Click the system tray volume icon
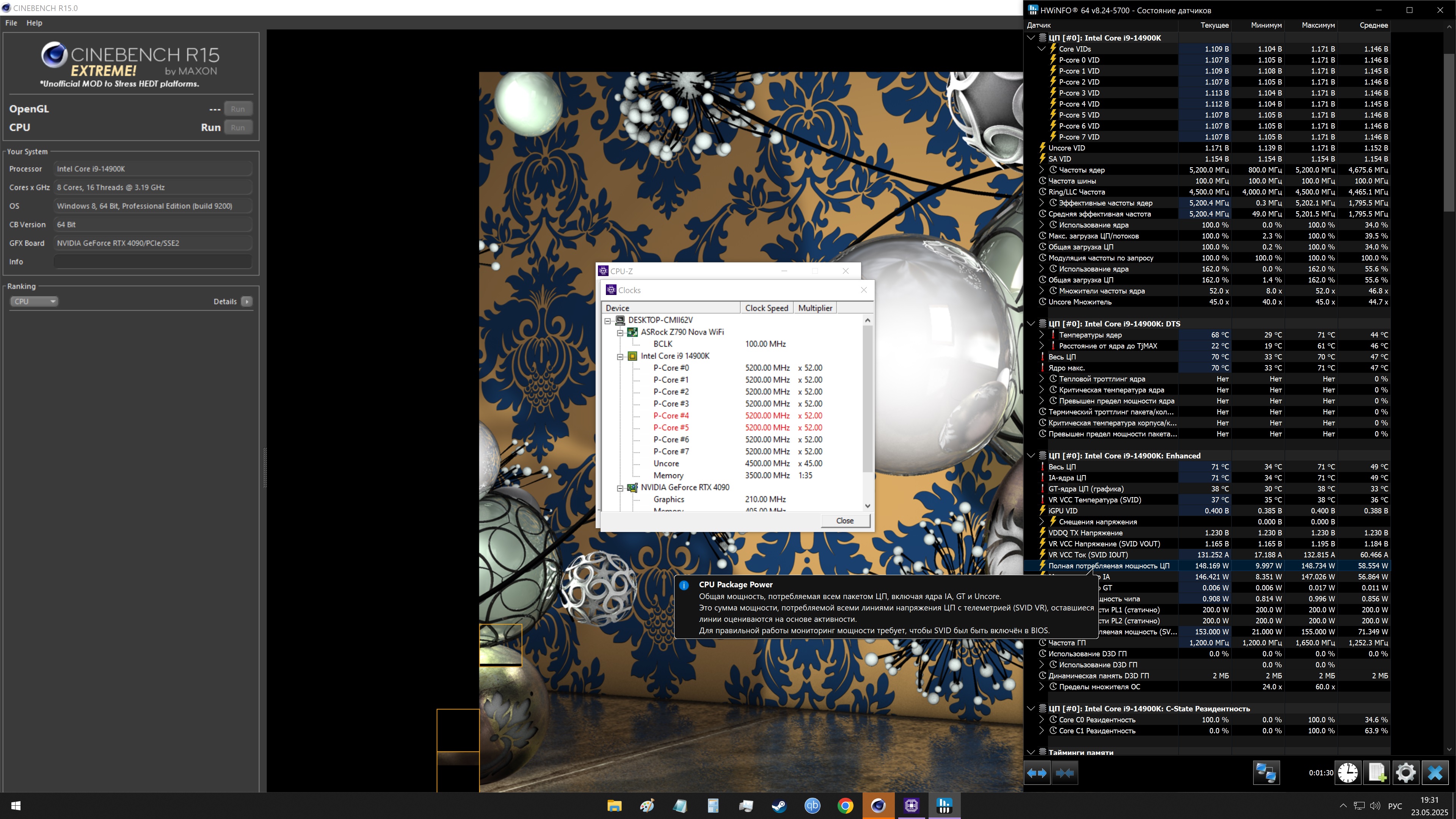Image resolution: width=1456 pixels, height=819 pixels. coord(1374,805)
